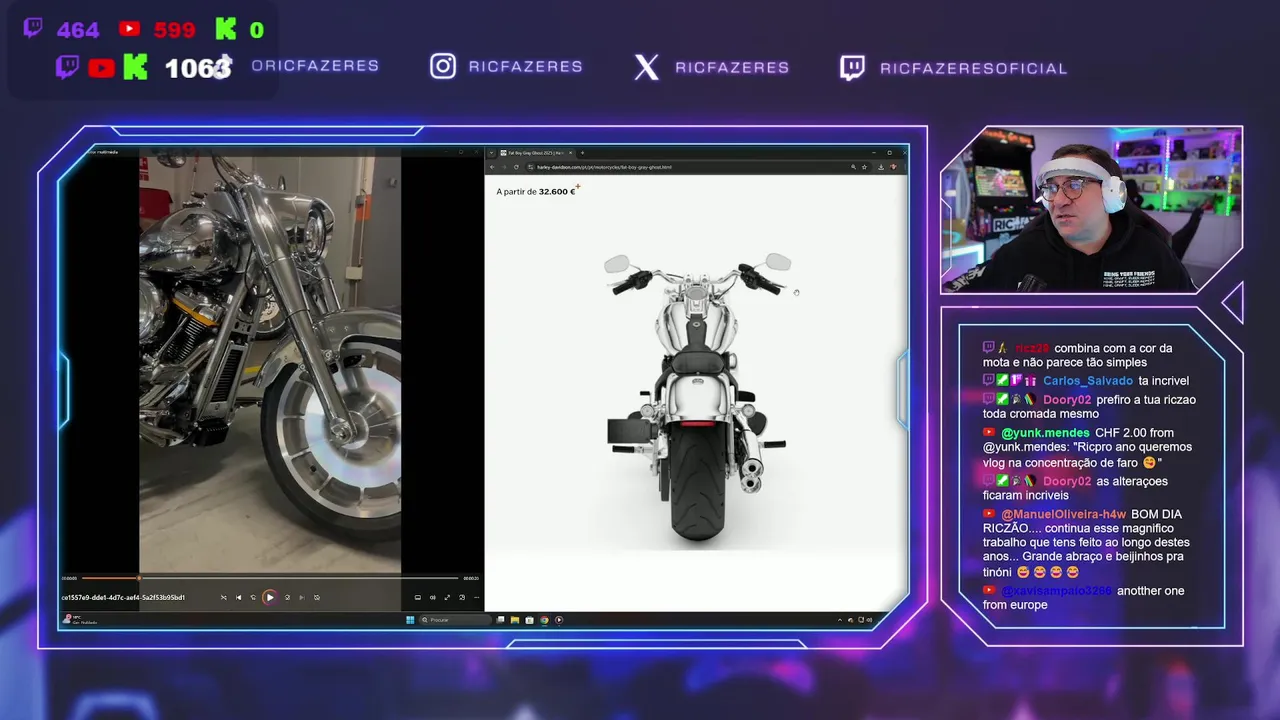Screen dimensions: 1280x720
Task: Click the @yunk.mendes donation username
Action: (x=1046, y=433)
